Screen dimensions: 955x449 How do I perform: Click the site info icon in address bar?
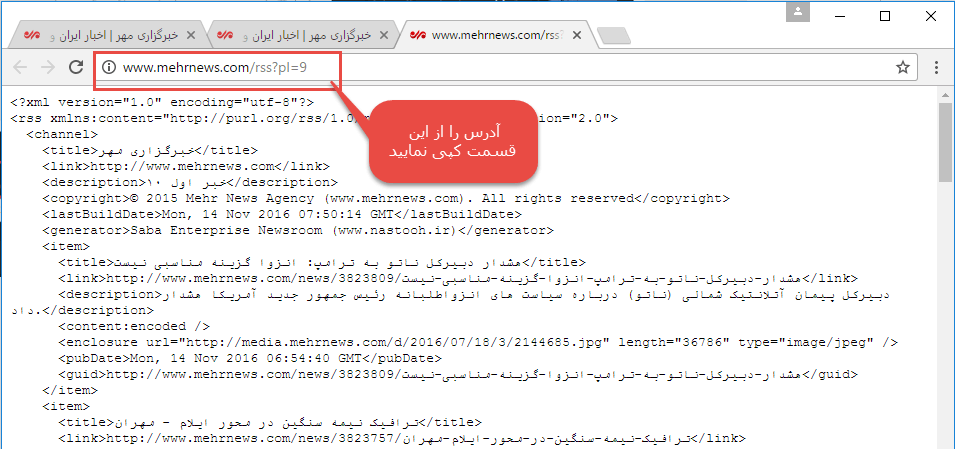click(x=109, y=68)
